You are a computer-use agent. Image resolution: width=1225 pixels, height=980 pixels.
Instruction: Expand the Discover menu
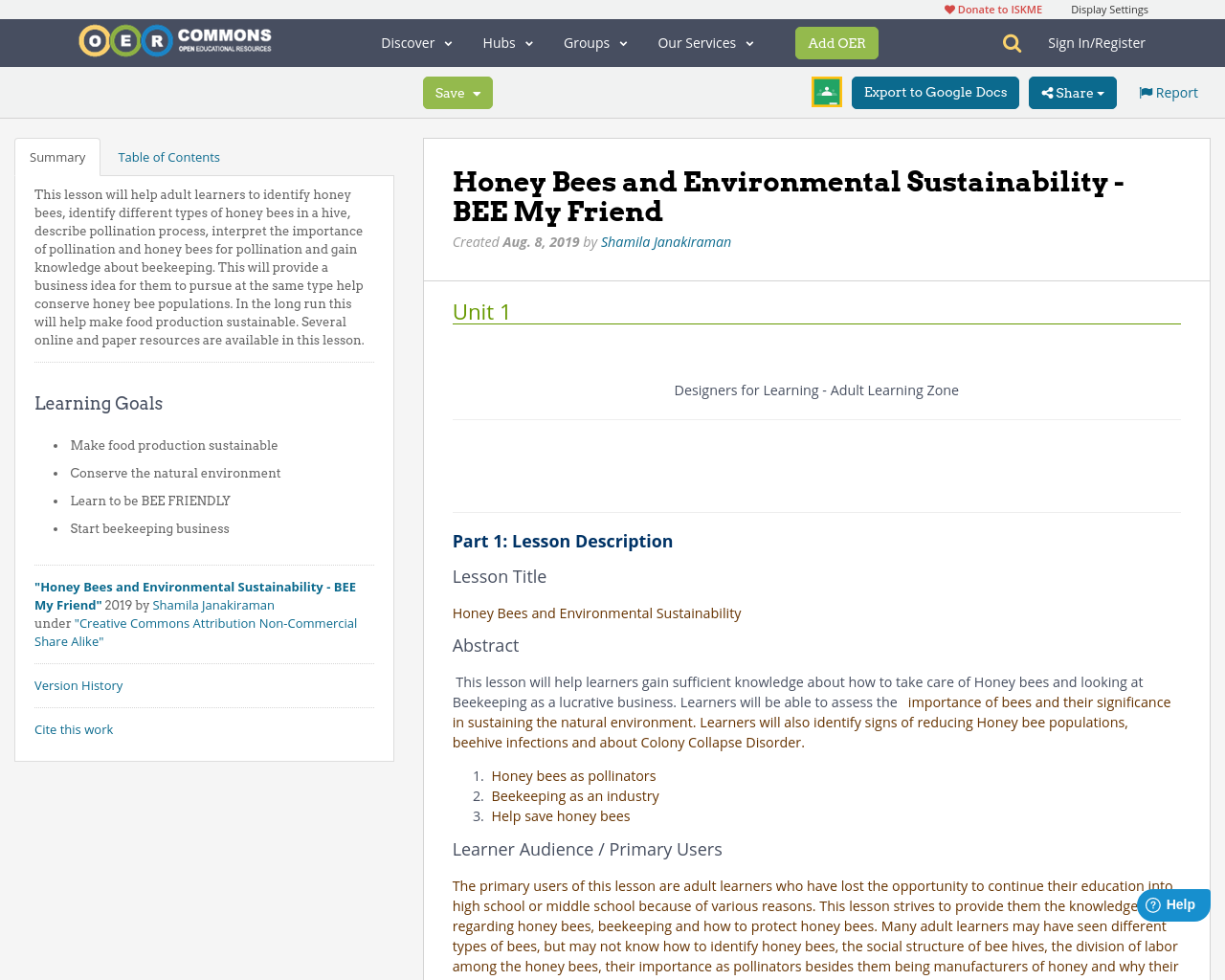point(415,41)
